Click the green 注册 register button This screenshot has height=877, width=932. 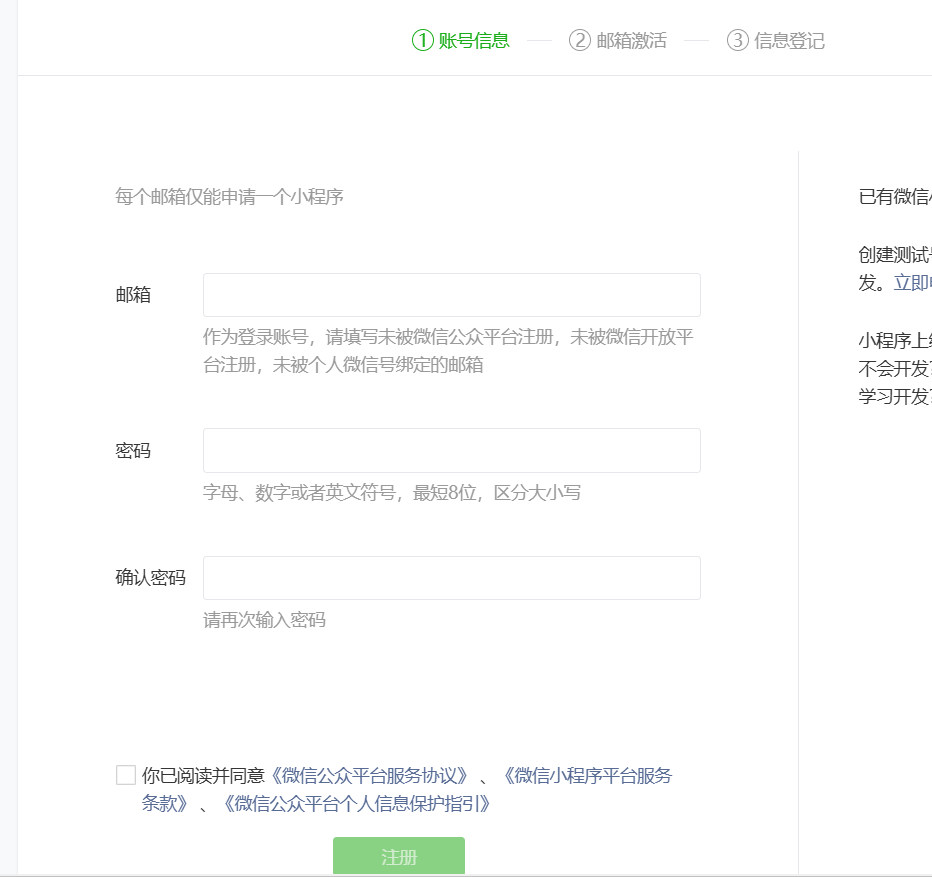tap(399, 857)
